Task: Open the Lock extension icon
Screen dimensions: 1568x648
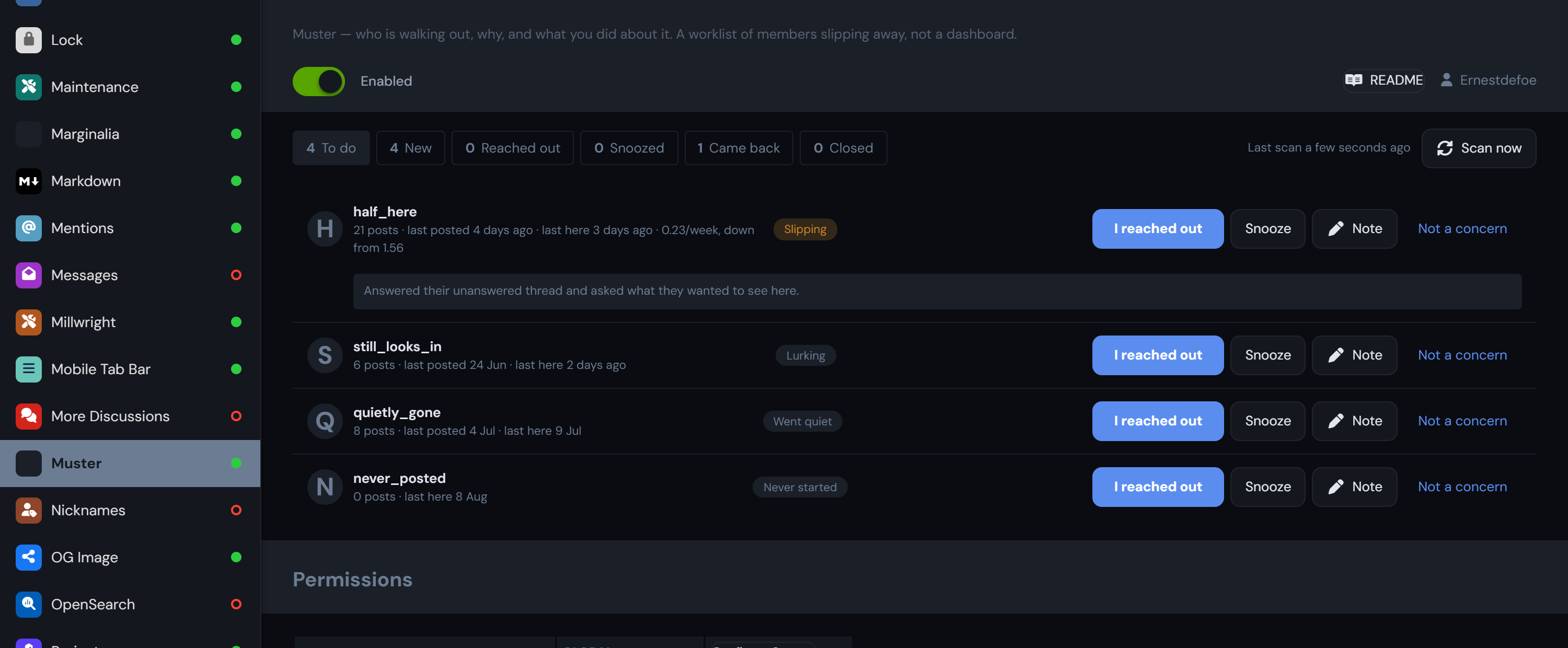Action: 29,40
